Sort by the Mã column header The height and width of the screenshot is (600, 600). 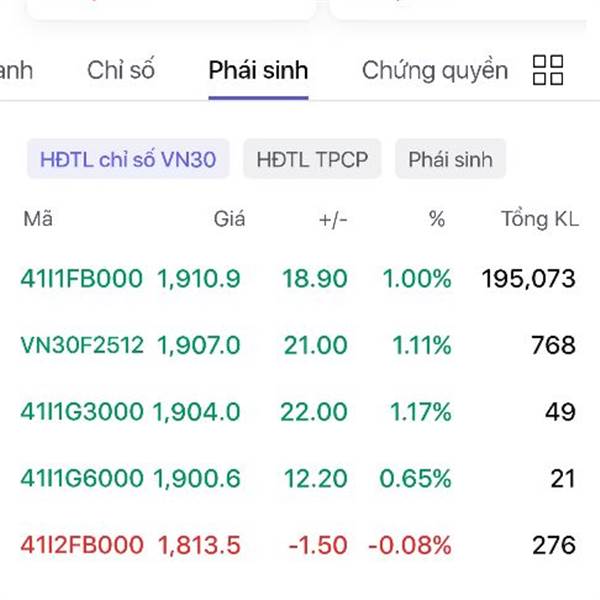coord(38,219)
